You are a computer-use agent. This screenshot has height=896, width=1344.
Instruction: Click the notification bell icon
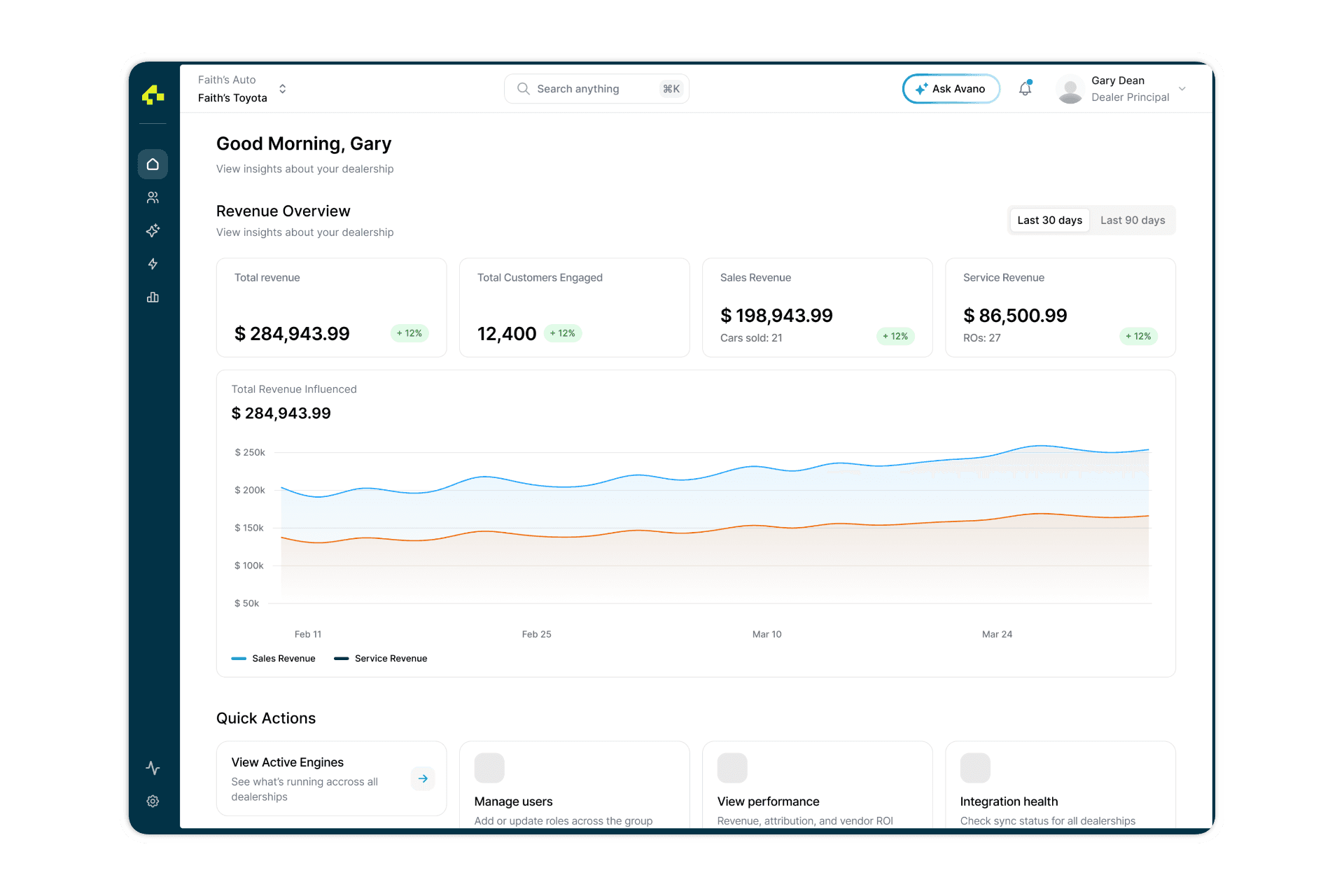pos(1025,88)
